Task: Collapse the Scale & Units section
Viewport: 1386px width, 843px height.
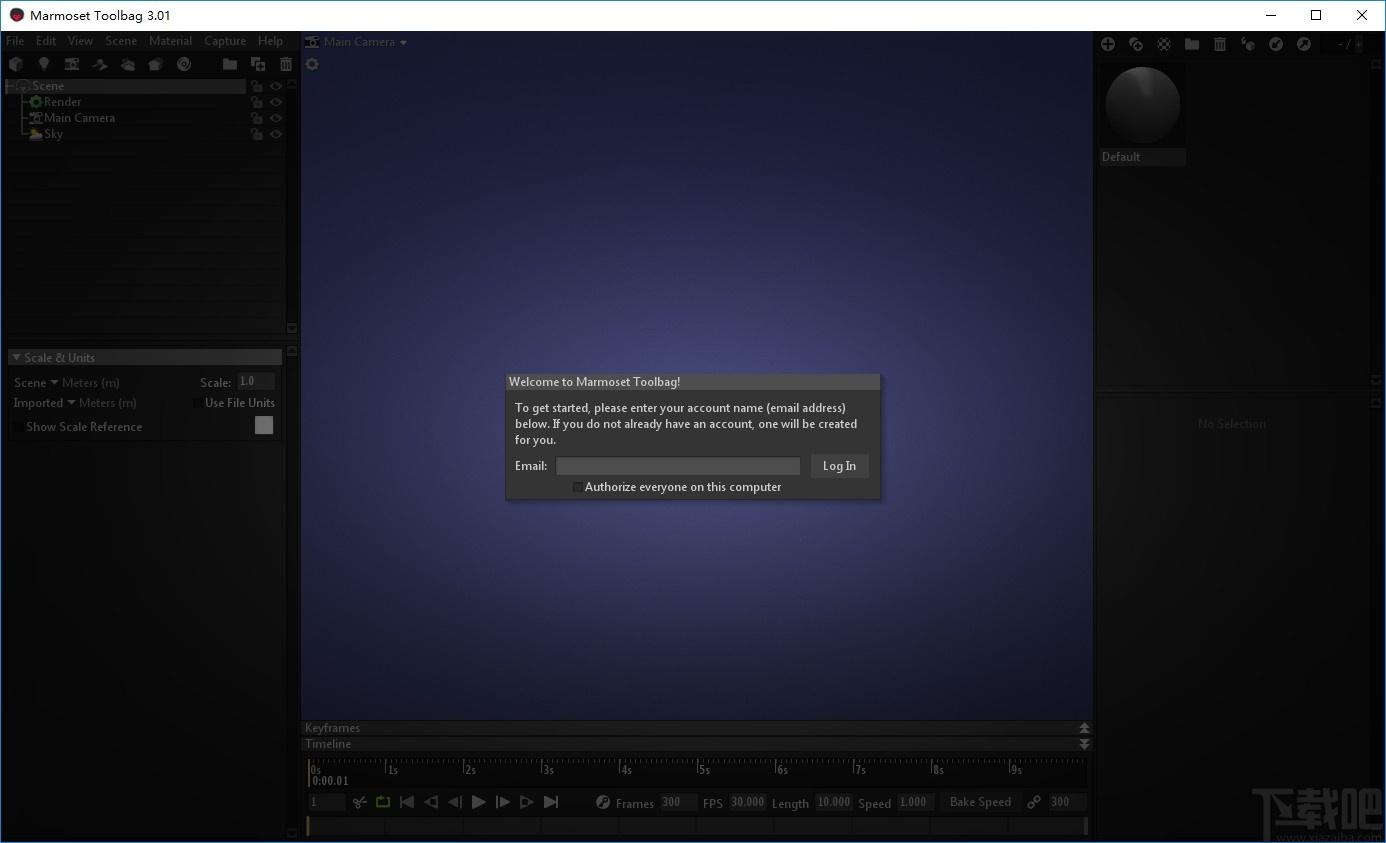Action: (16, 358)
